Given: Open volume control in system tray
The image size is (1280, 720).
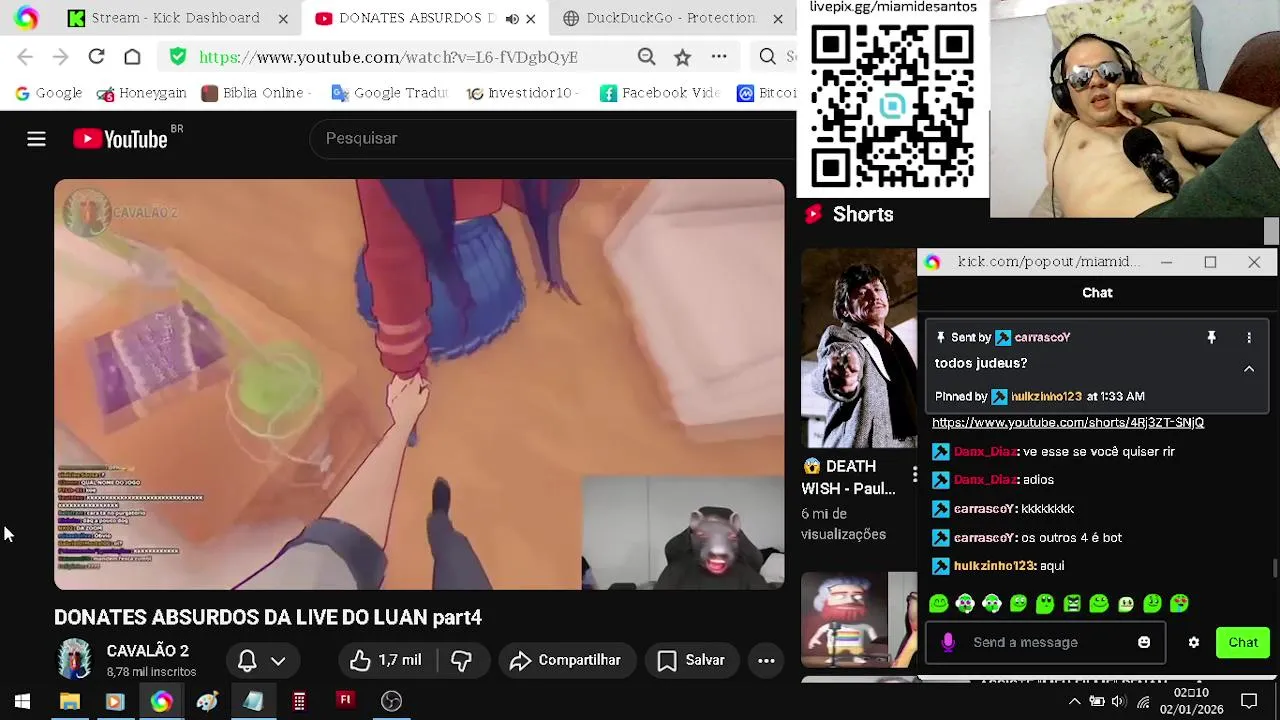Looking at the screenshot, I should click(x=1118, y=702).
